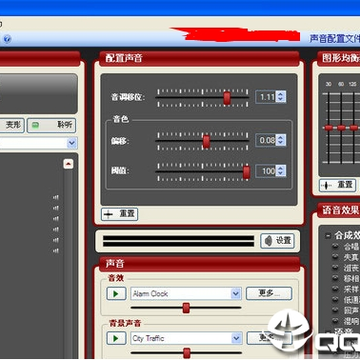360x360 pixels.
Task: Click the 语音效果 panel header
Action: (x=339, y=210)
